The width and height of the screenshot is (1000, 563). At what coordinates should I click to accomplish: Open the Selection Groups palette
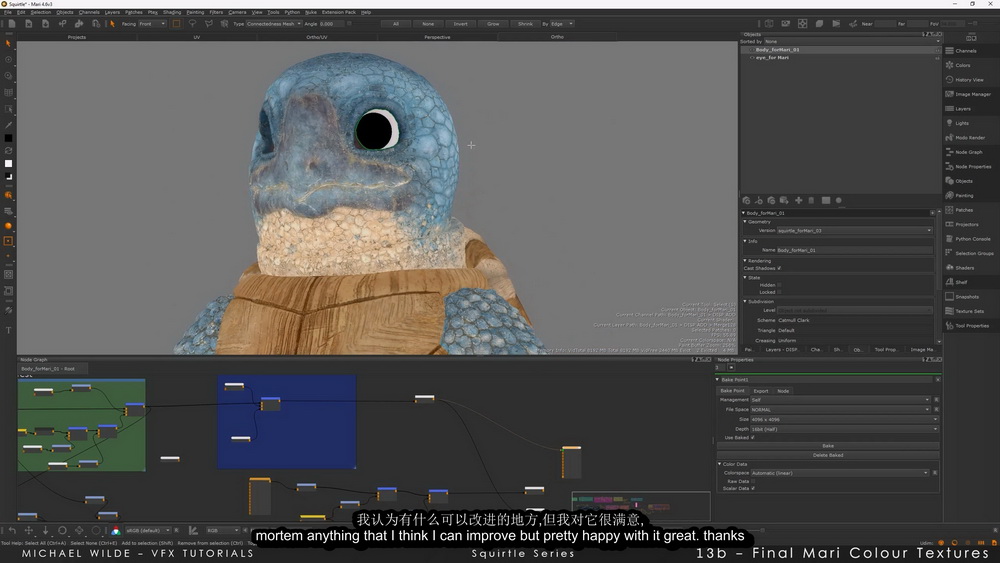(974, 253)
